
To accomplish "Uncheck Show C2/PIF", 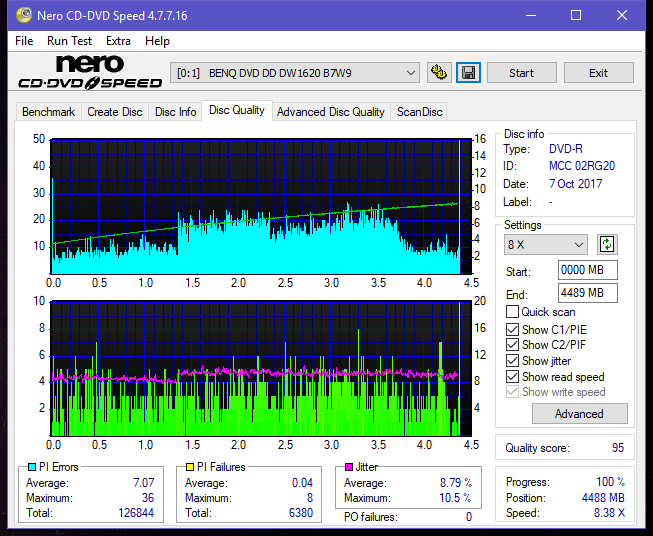I will (x=512, y=345).
